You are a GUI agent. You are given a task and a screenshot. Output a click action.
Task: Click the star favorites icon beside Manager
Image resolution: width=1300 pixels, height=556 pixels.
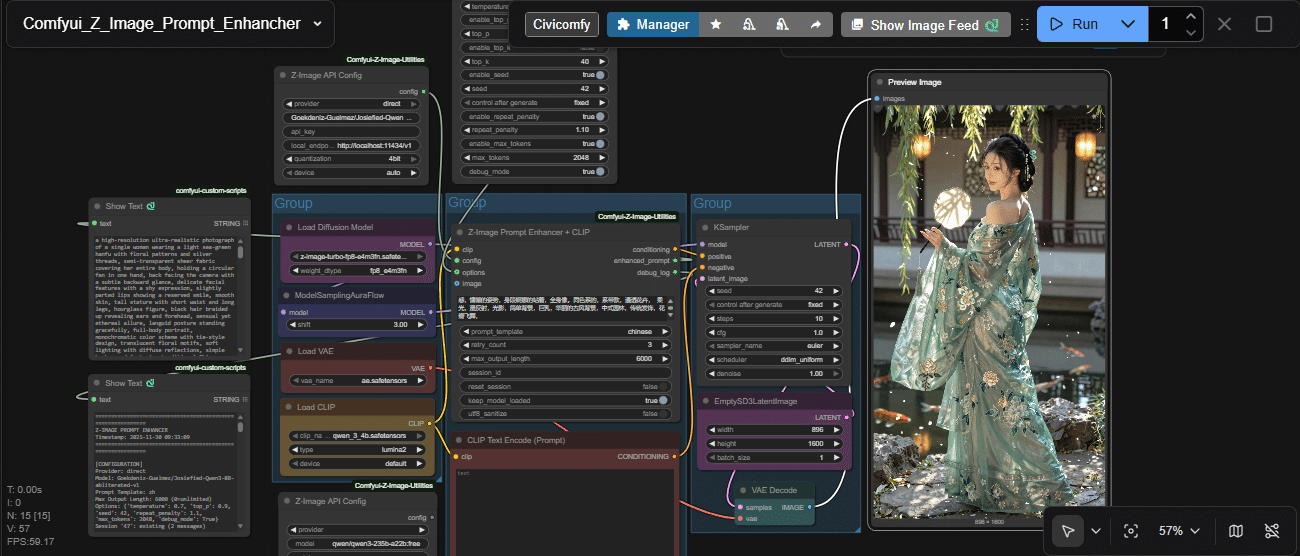[716, 25]
